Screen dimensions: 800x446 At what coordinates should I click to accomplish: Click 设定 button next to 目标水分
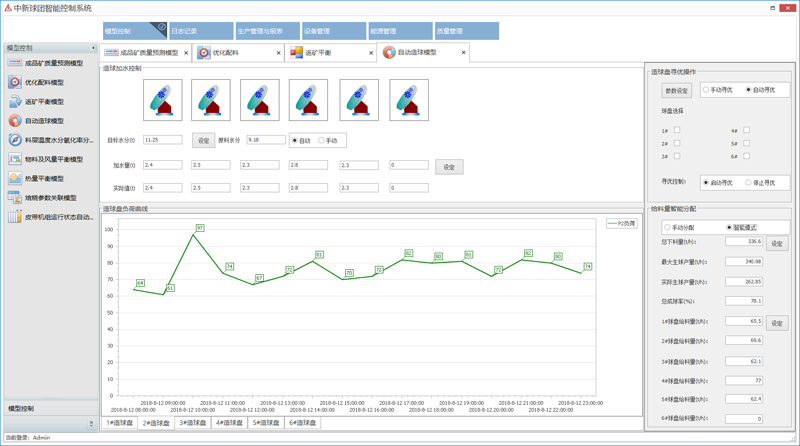coord(203,141)
